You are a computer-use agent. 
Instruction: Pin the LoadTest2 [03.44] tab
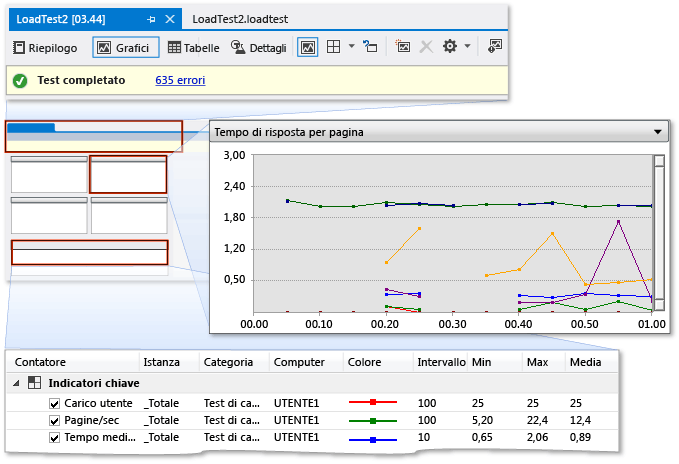151,19
